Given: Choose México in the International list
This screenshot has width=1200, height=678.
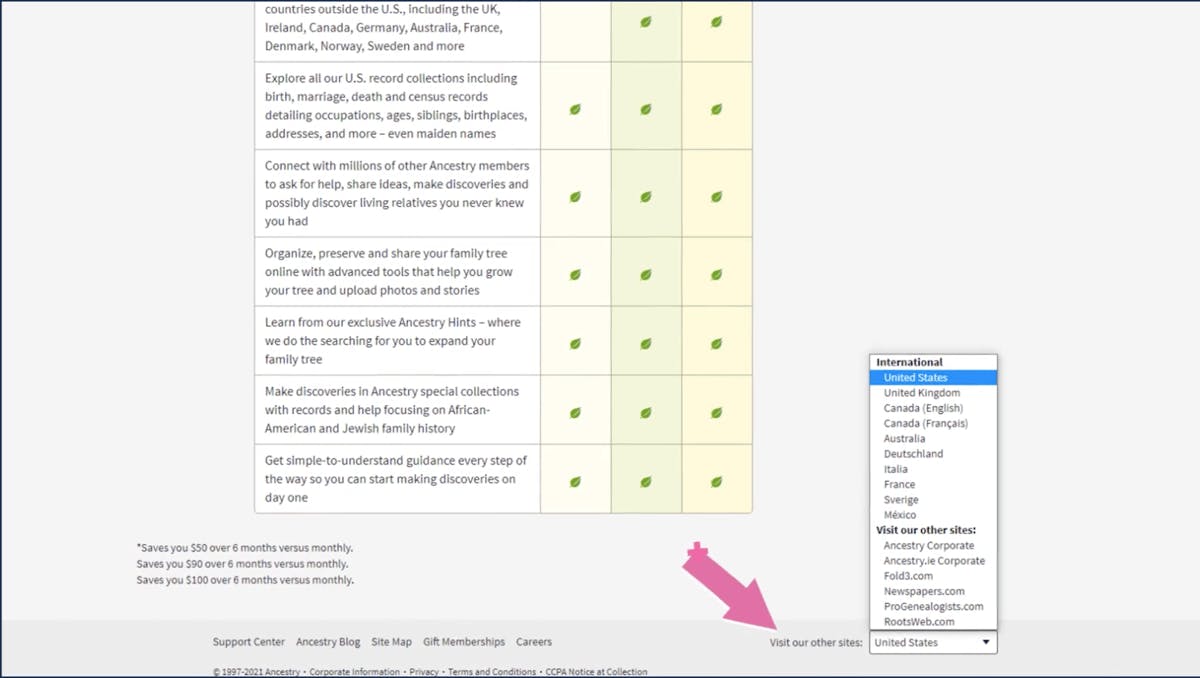Looking at the screenshot, I should 899,515.
